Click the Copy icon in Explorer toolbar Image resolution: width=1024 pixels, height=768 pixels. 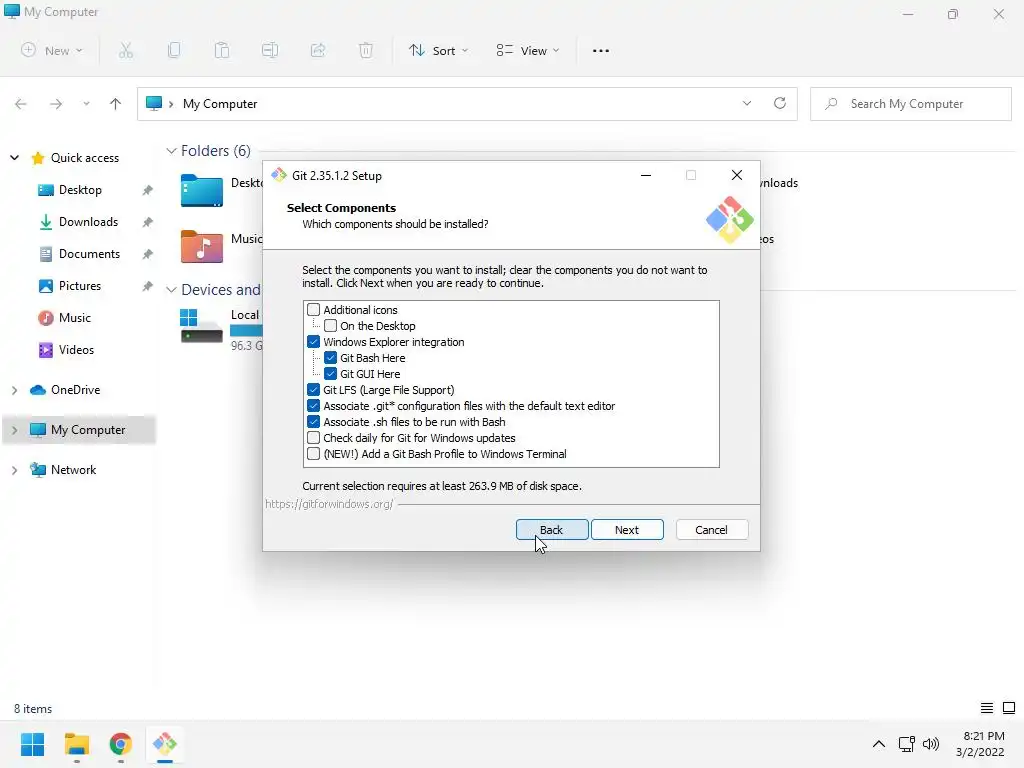(x=174, y=50)
